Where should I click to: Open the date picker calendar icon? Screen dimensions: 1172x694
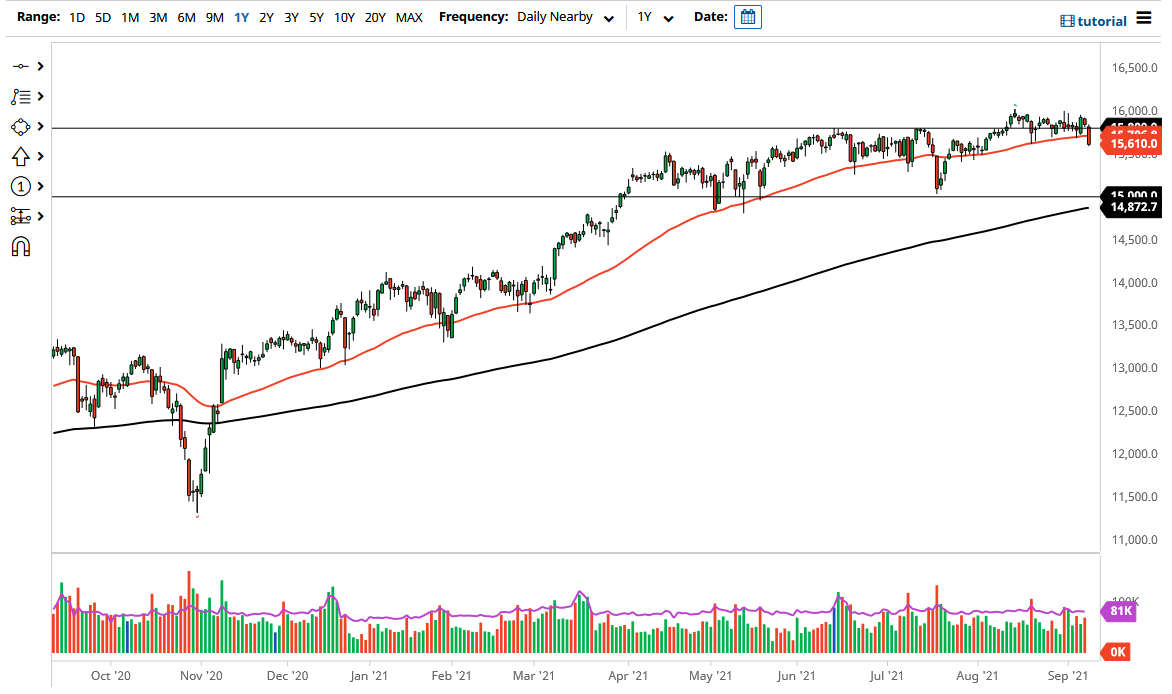point(748,17)
